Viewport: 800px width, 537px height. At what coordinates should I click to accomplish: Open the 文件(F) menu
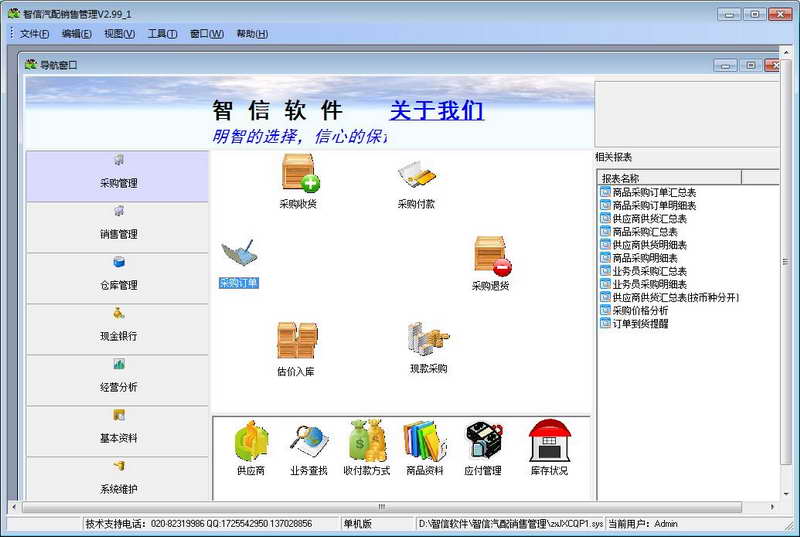click(34, 34)
